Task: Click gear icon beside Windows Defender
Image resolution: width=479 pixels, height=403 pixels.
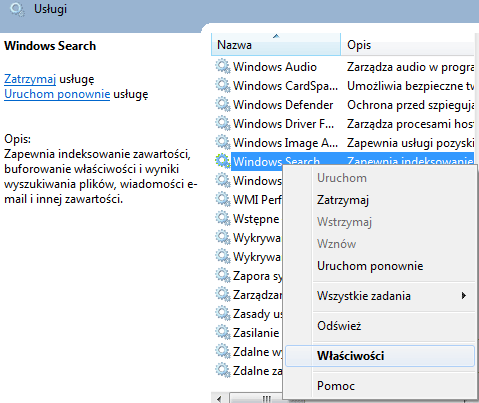Action: pos(222,104)
